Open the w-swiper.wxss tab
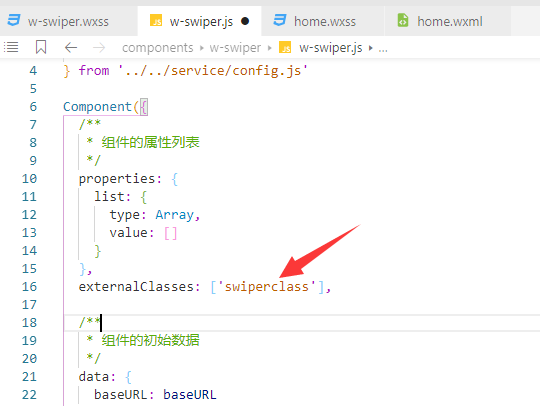Viewport: 540px width, 406px height. tap(68, 21)
